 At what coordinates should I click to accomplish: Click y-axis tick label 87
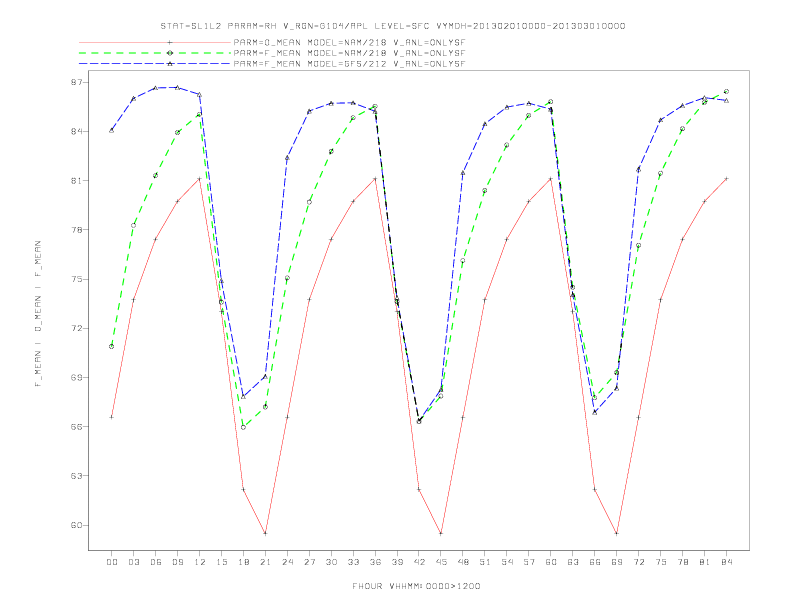pyautogui.click(x=77, y=82)
